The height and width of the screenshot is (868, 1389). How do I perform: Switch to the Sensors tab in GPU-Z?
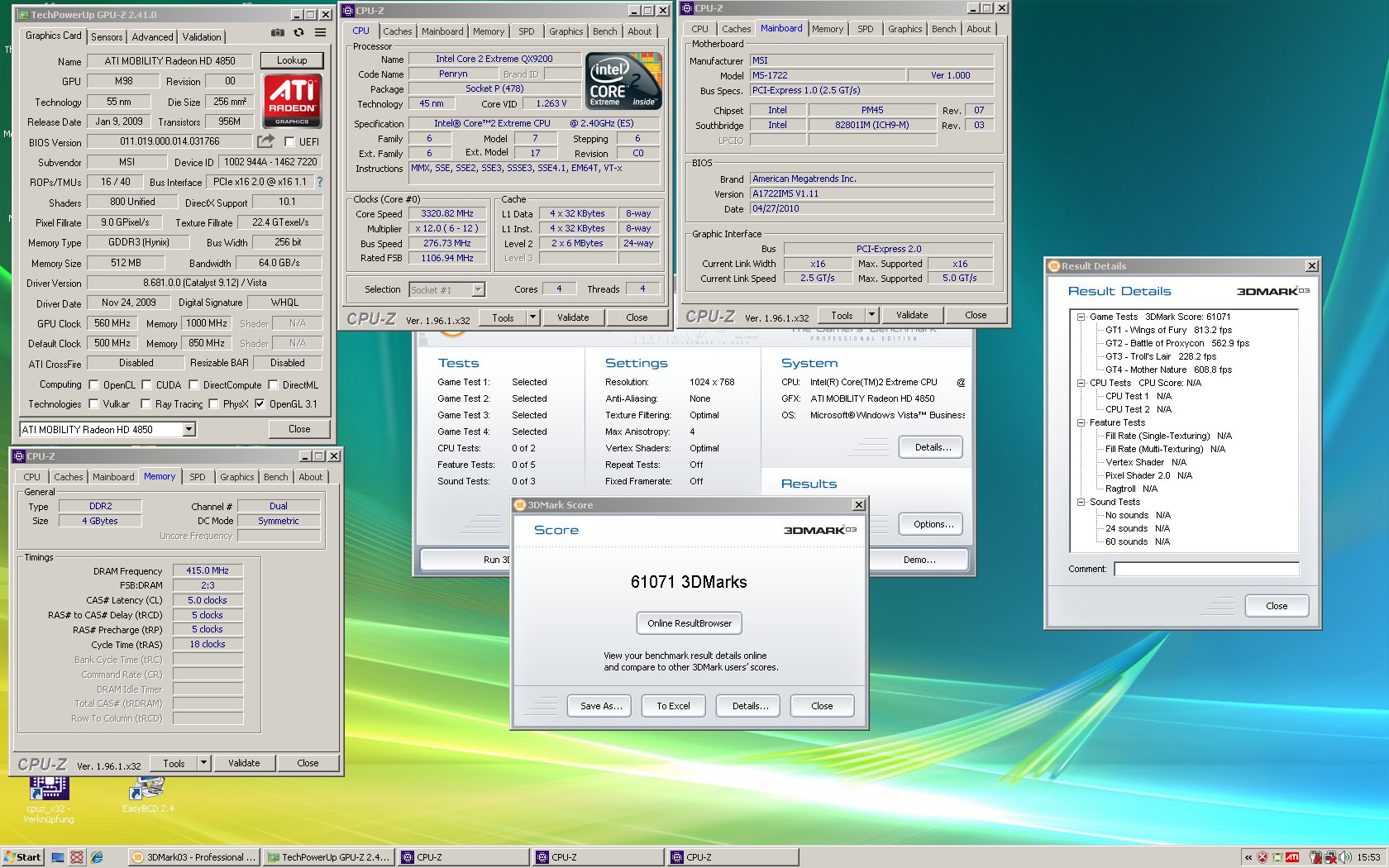click(107, 37)
